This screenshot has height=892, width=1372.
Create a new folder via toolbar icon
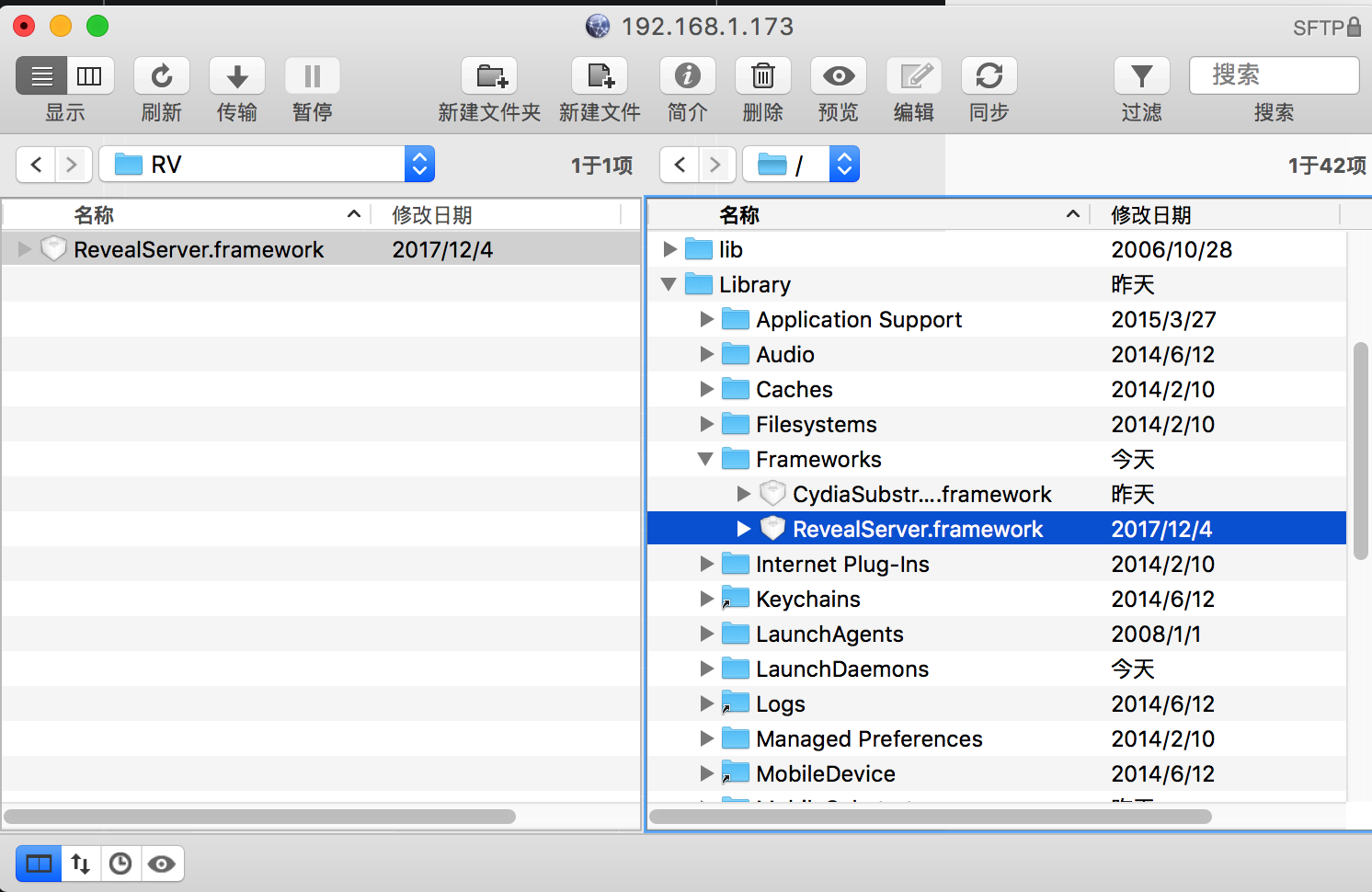[x=489, y=75]
